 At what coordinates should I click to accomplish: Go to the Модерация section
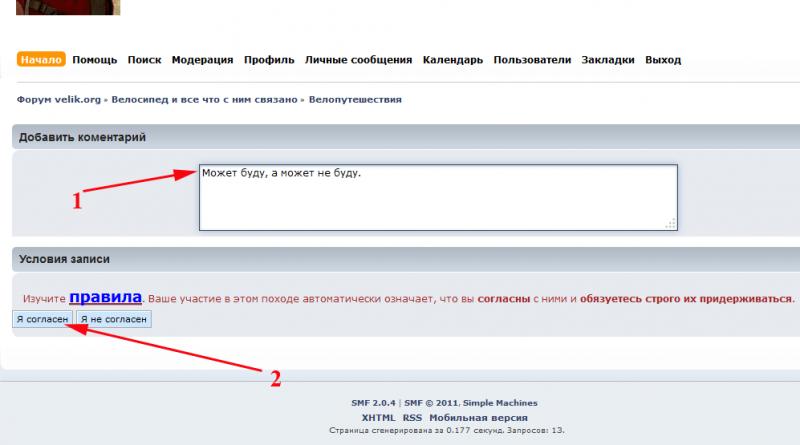202,60
